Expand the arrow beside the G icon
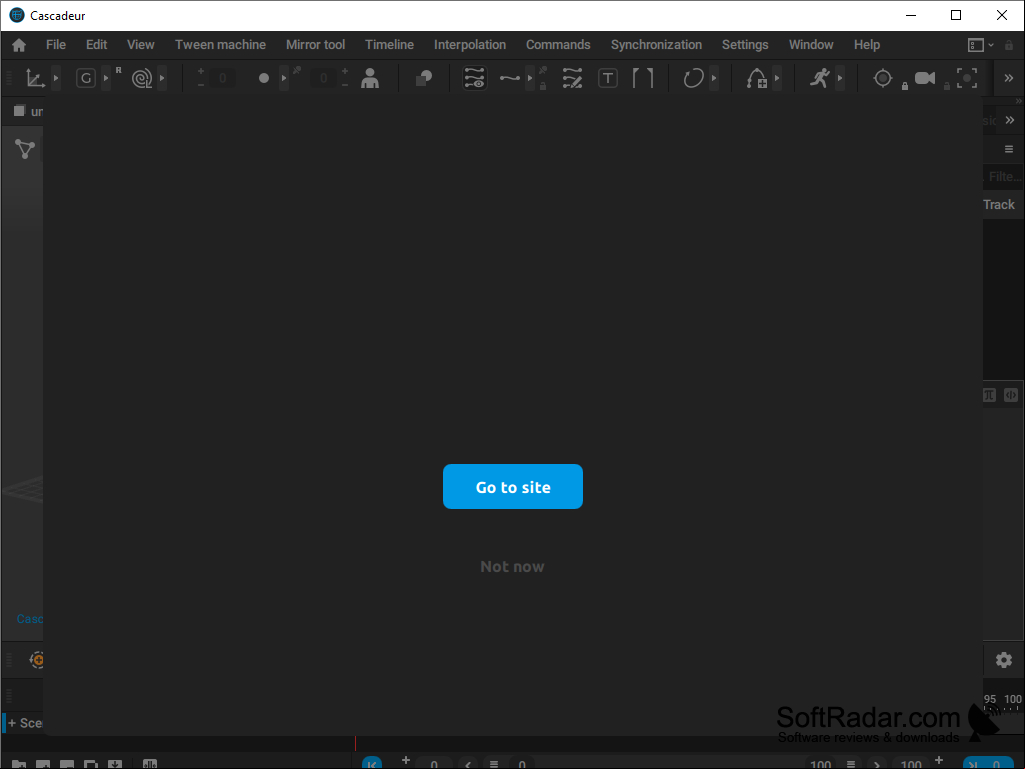Viewport: 1025px width, 769px height. [x=106, y=78]
